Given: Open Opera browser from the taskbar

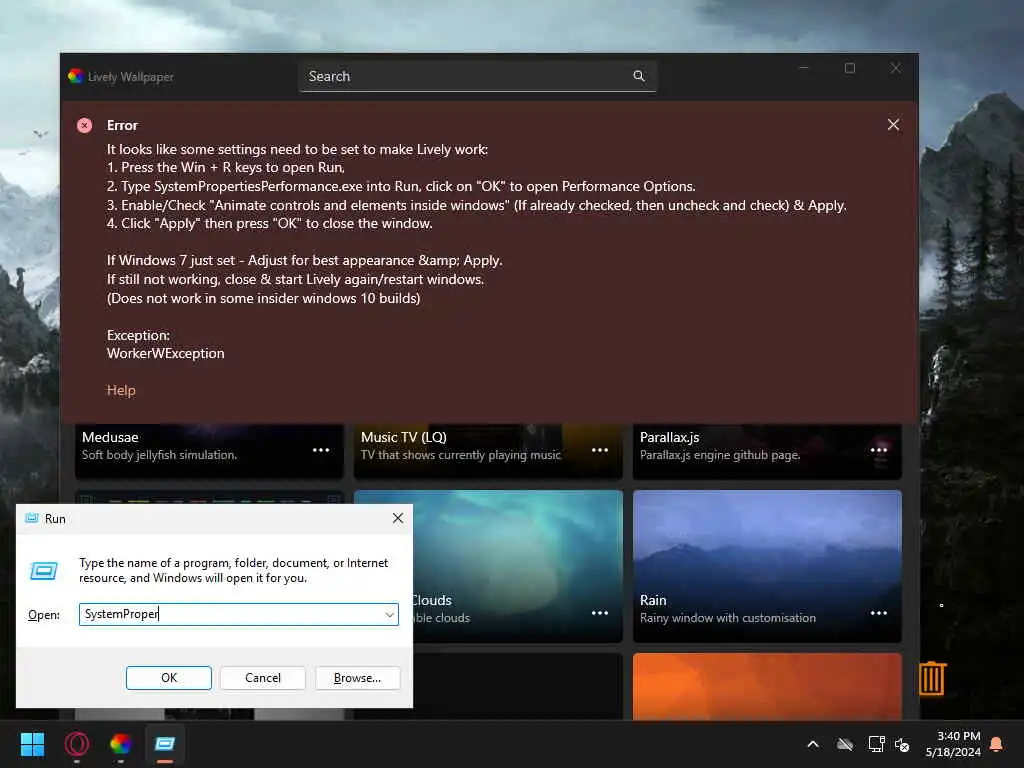Looking at the screenshot, I should pyautogui.click(x=76, y=744).
